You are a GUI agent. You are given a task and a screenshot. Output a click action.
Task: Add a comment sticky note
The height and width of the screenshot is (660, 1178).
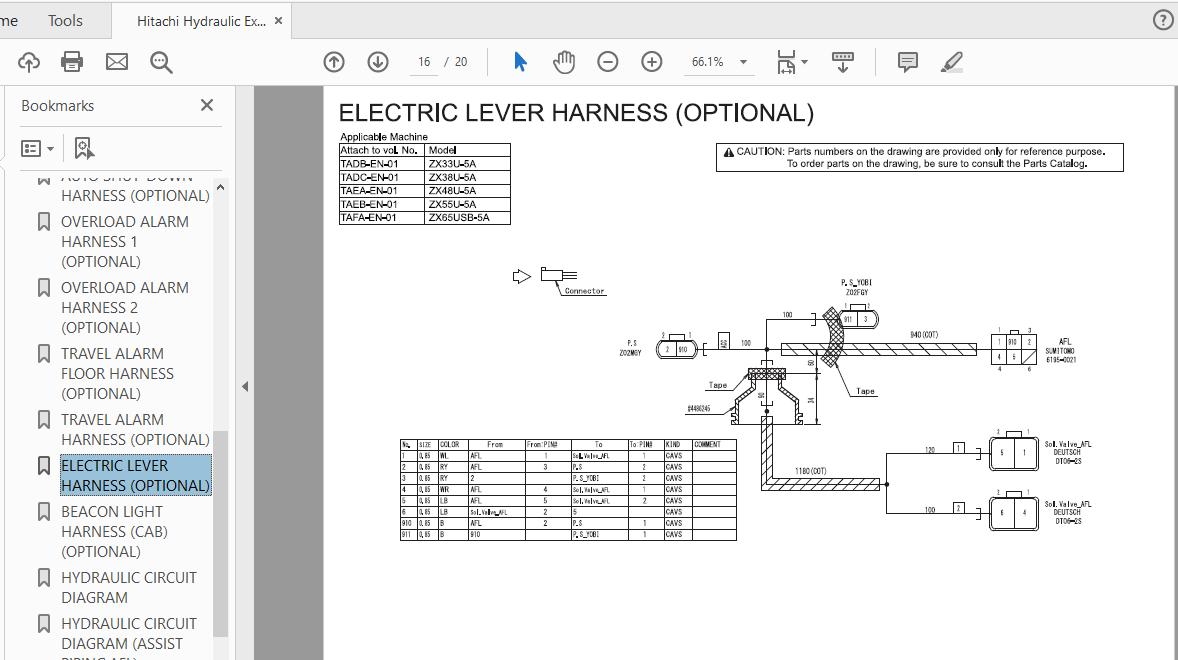tap(908, 62)
